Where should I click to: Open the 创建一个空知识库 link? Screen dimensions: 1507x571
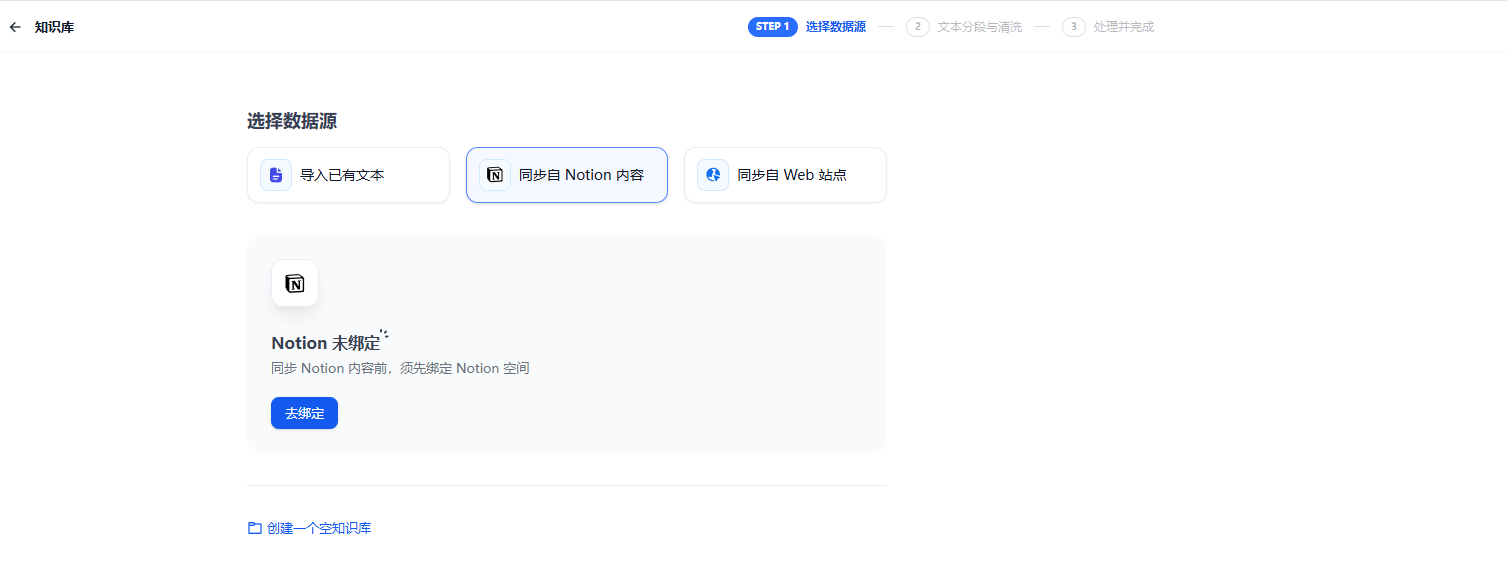[319, 528]
